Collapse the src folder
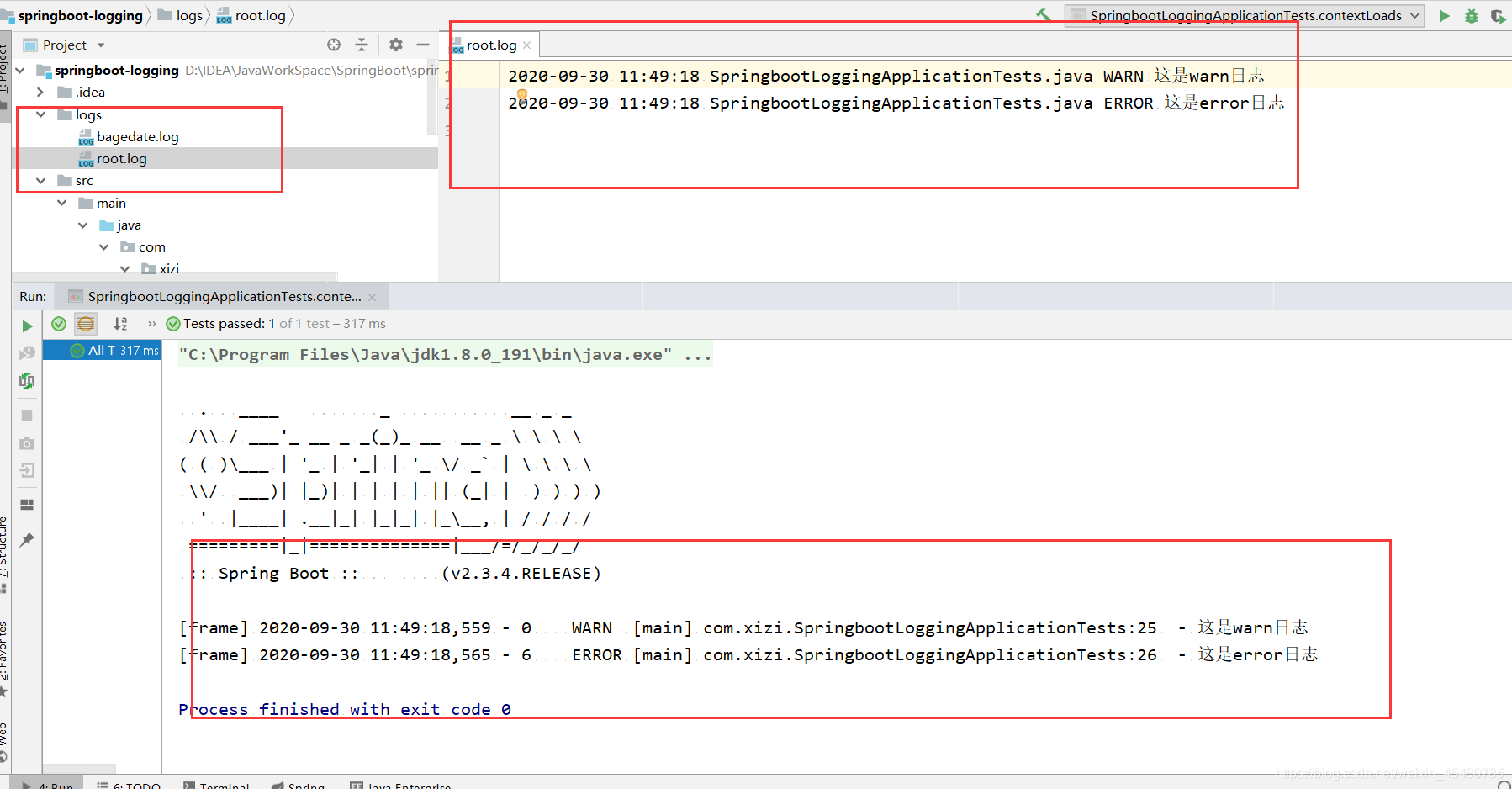Viewport: 1512px width, 789px height. pyautogui.click(x=40, y=181)
